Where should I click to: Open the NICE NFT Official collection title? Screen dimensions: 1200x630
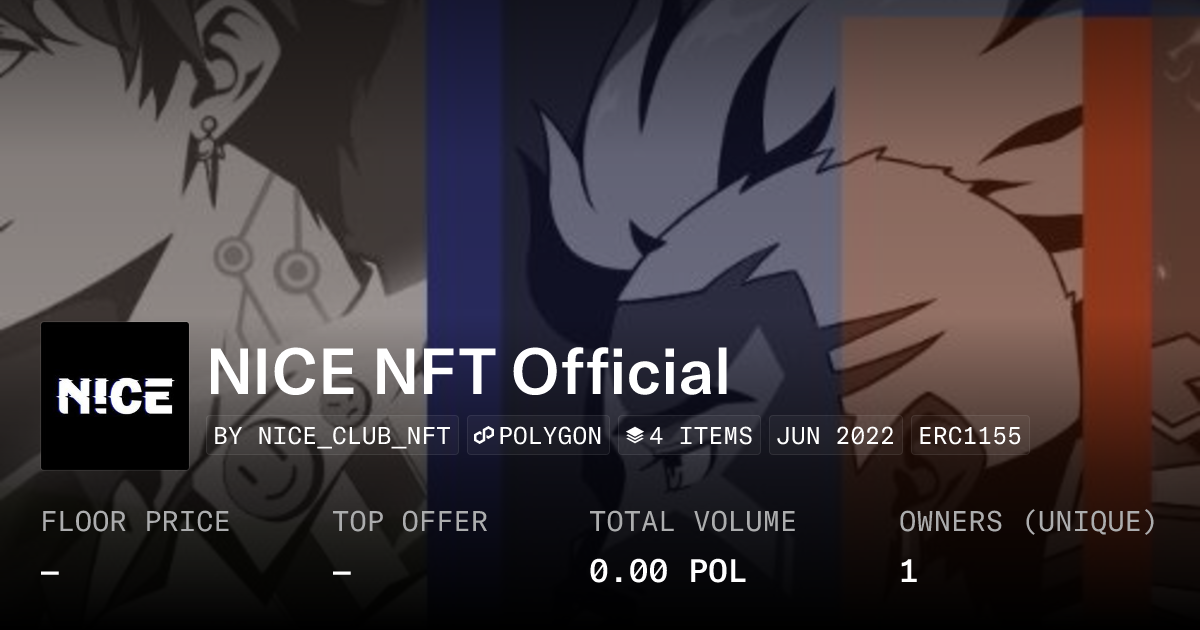click(x=468, y=372)
